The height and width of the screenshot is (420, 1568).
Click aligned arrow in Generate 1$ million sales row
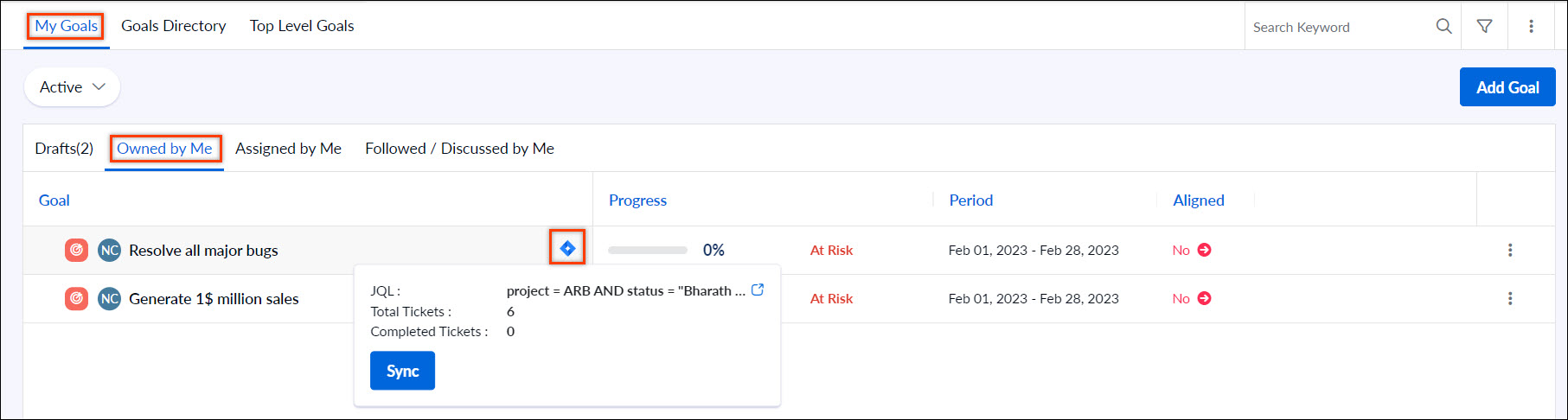1204,298
